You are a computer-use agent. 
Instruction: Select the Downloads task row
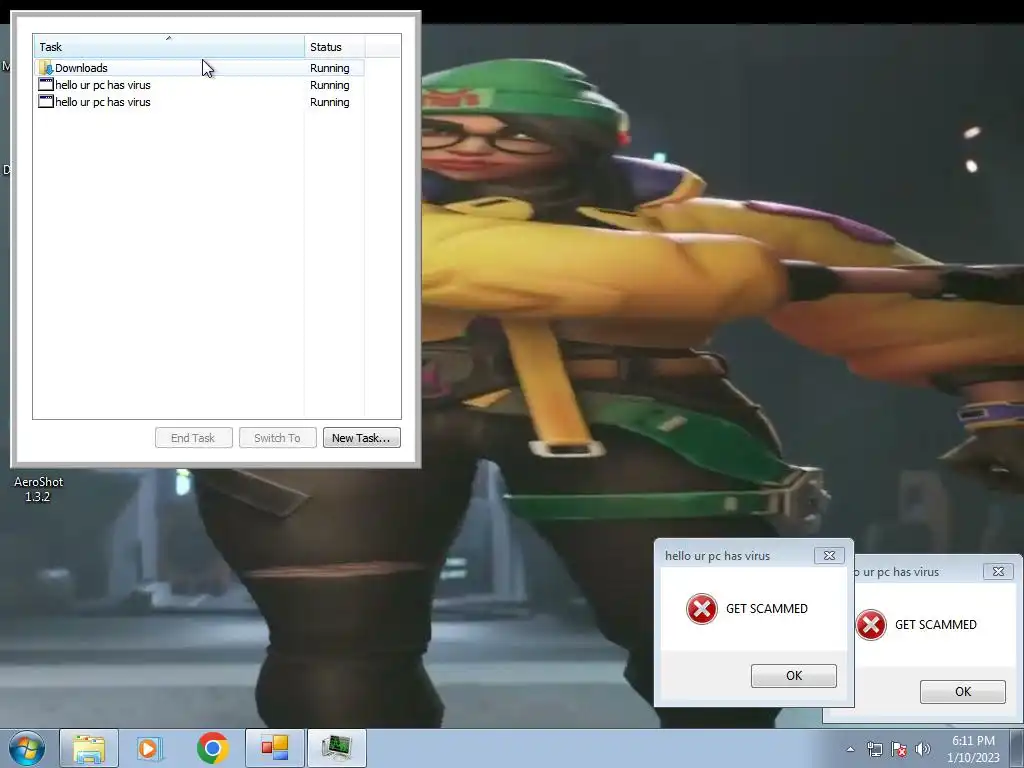pos(199,68)
